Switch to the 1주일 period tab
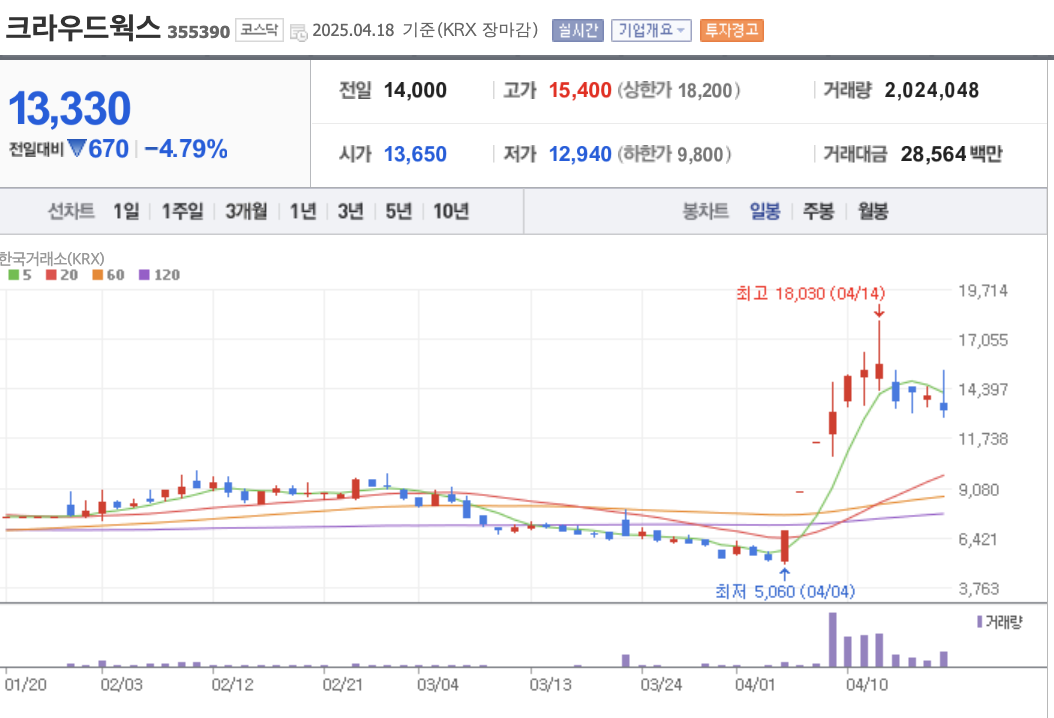 point(181,211)
